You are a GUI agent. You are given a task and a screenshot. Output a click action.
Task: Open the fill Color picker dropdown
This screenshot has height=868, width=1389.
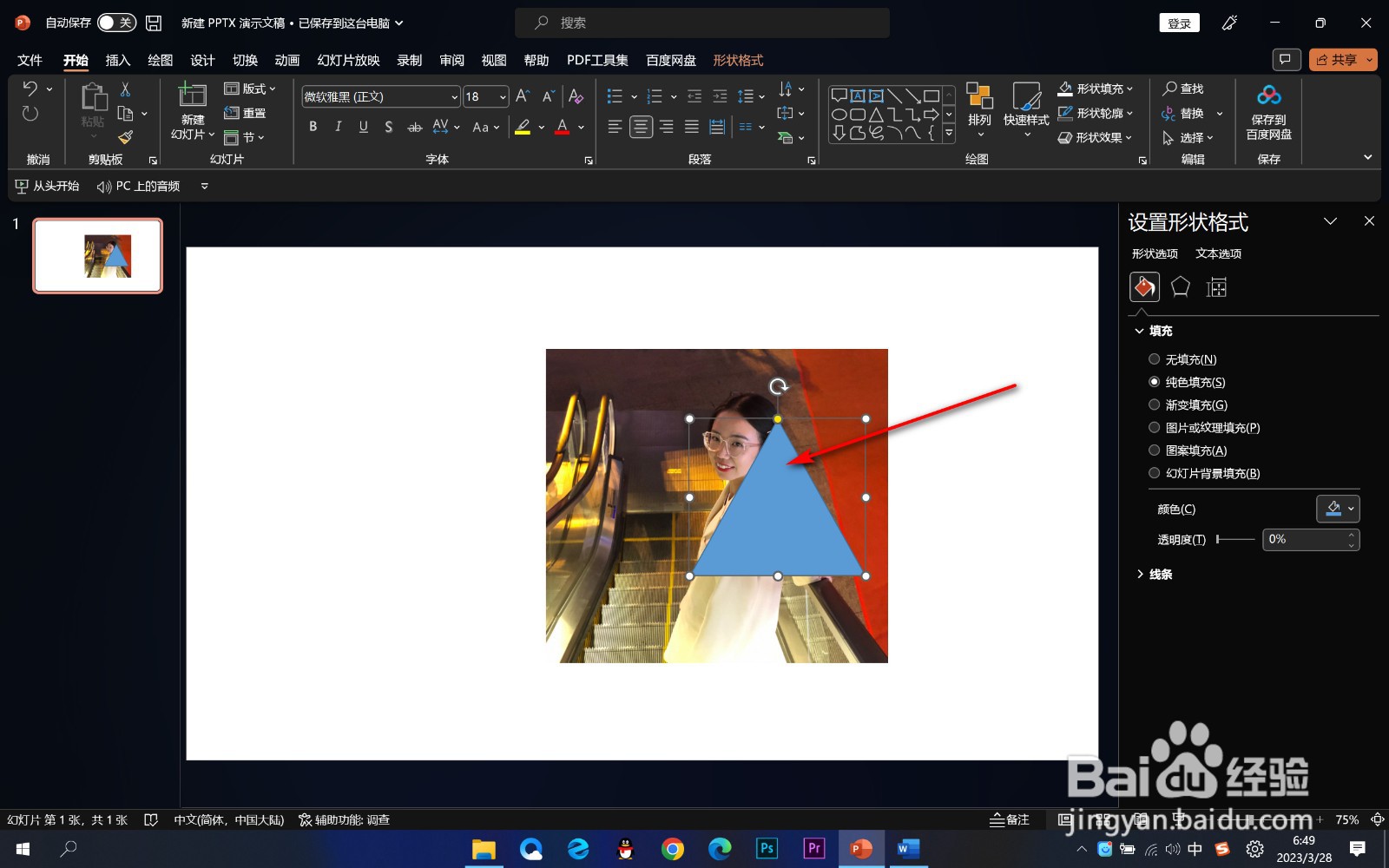point(1338,509)
